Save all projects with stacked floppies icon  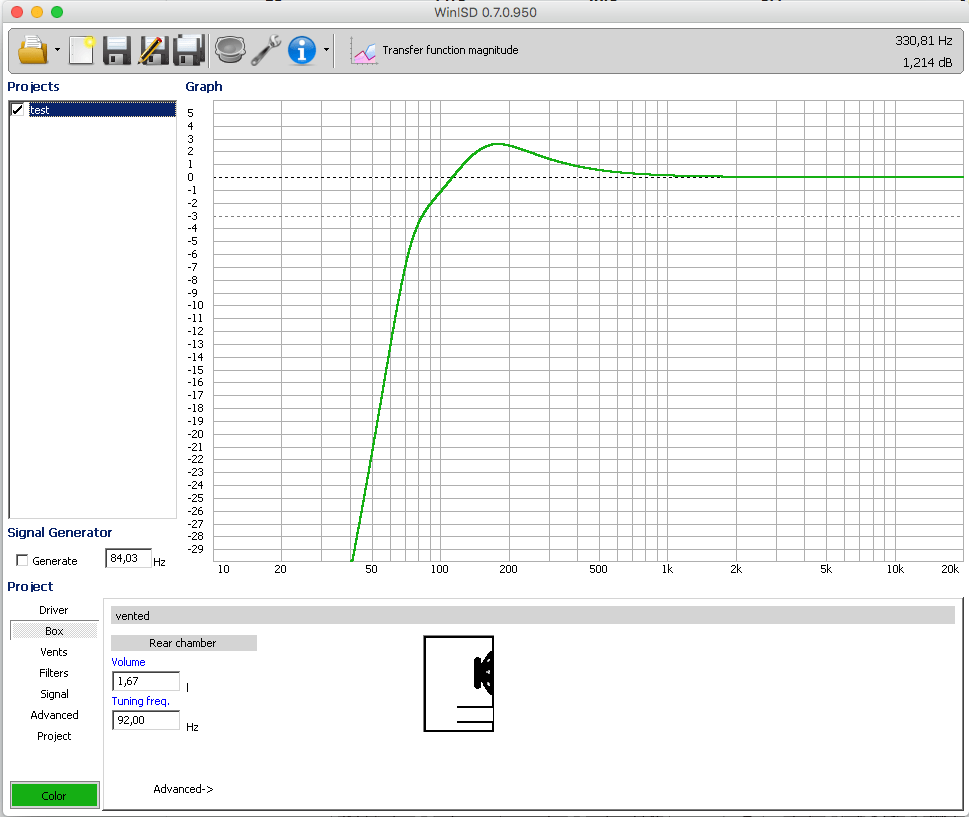188,50
